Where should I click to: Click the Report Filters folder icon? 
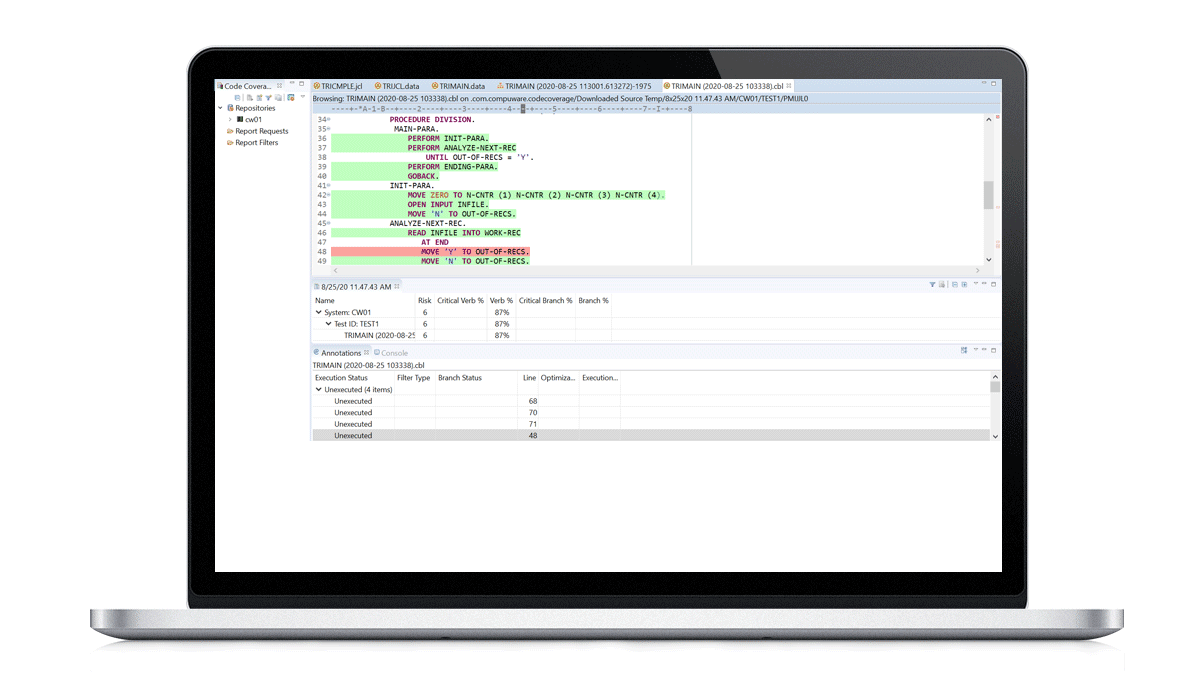(231, 143)
